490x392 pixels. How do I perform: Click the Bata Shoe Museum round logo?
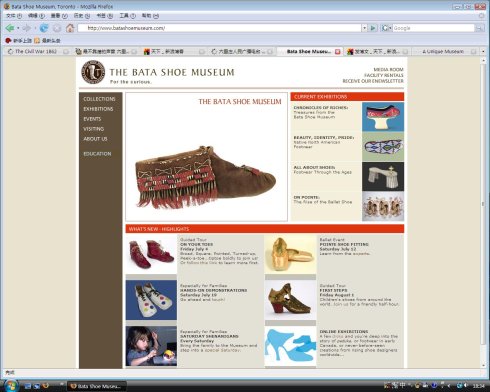(93, 72)
